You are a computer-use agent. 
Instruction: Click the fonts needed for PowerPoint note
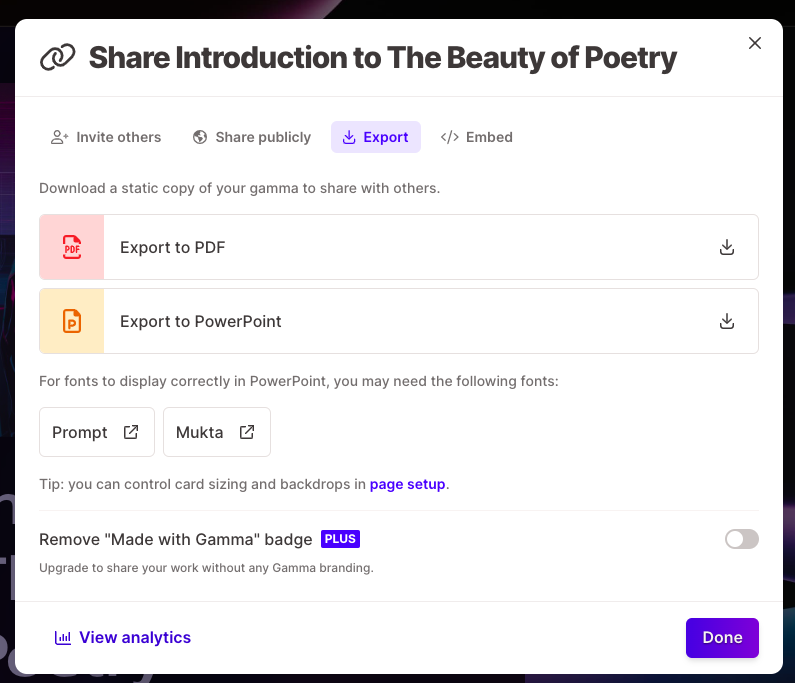(299, 381)
